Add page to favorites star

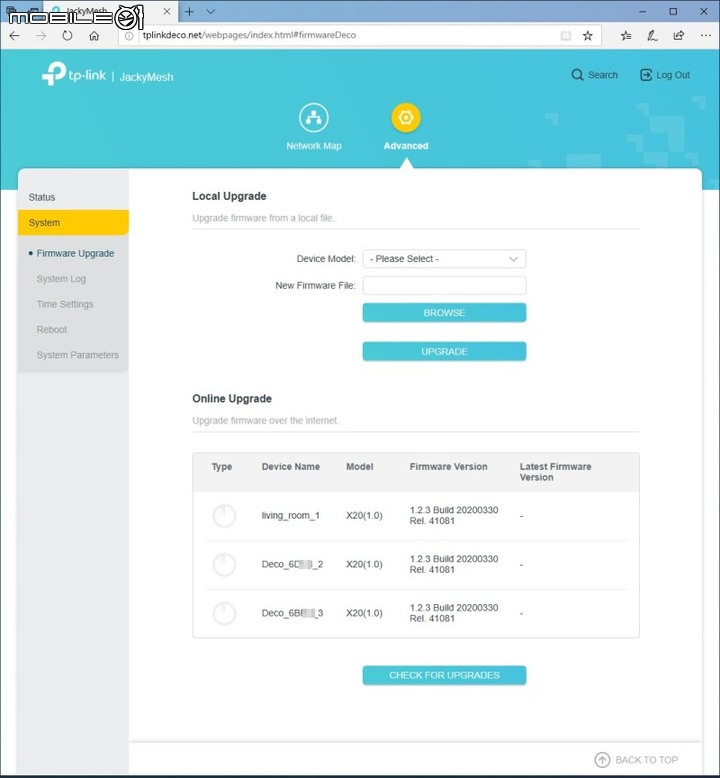[x=588, y=36]
